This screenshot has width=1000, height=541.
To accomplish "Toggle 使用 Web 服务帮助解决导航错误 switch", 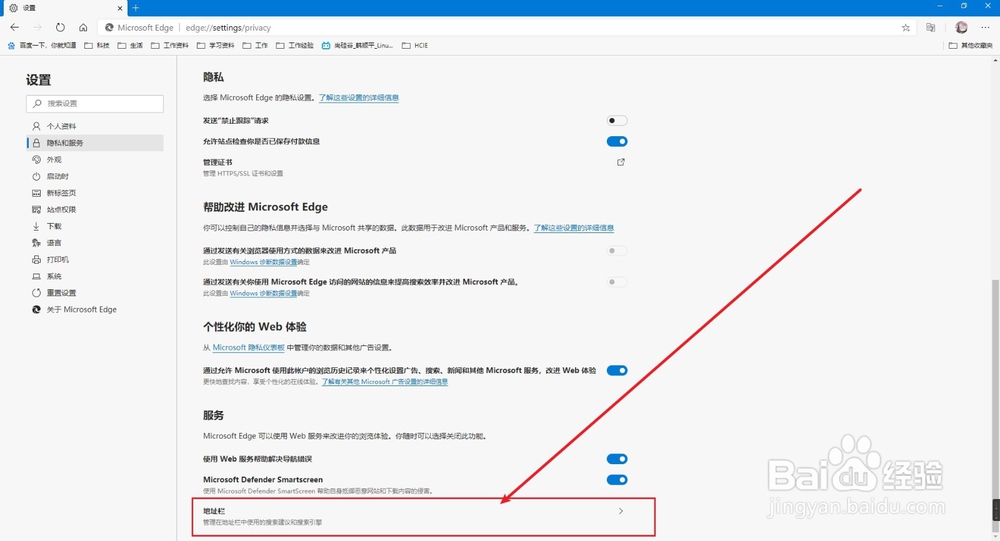I will point(617,459).
